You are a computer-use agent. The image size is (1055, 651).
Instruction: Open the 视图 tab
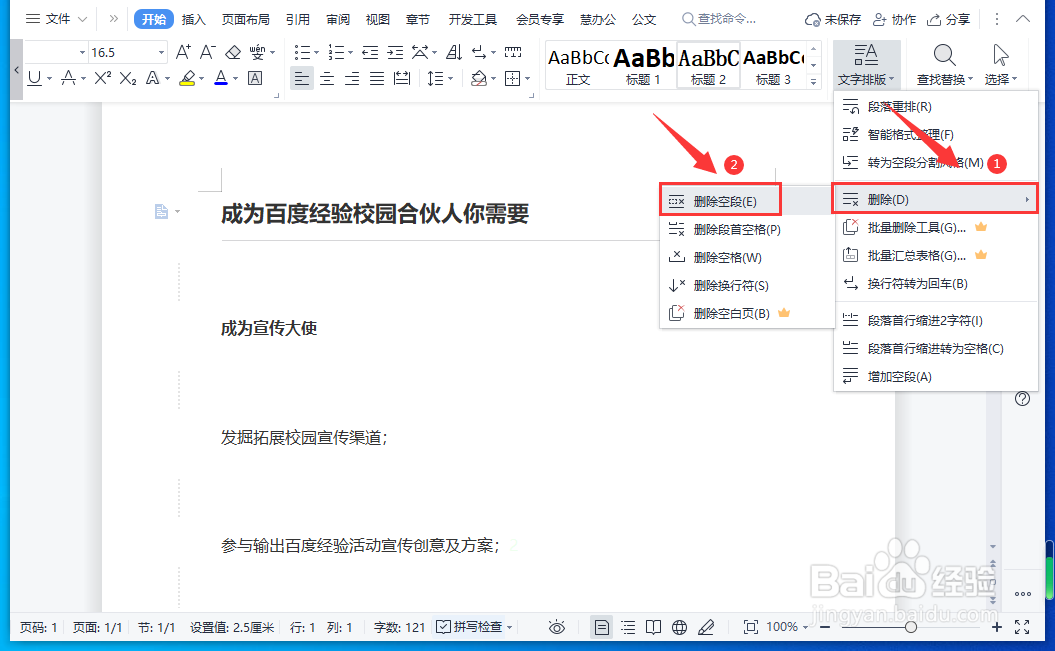[377, 20]
